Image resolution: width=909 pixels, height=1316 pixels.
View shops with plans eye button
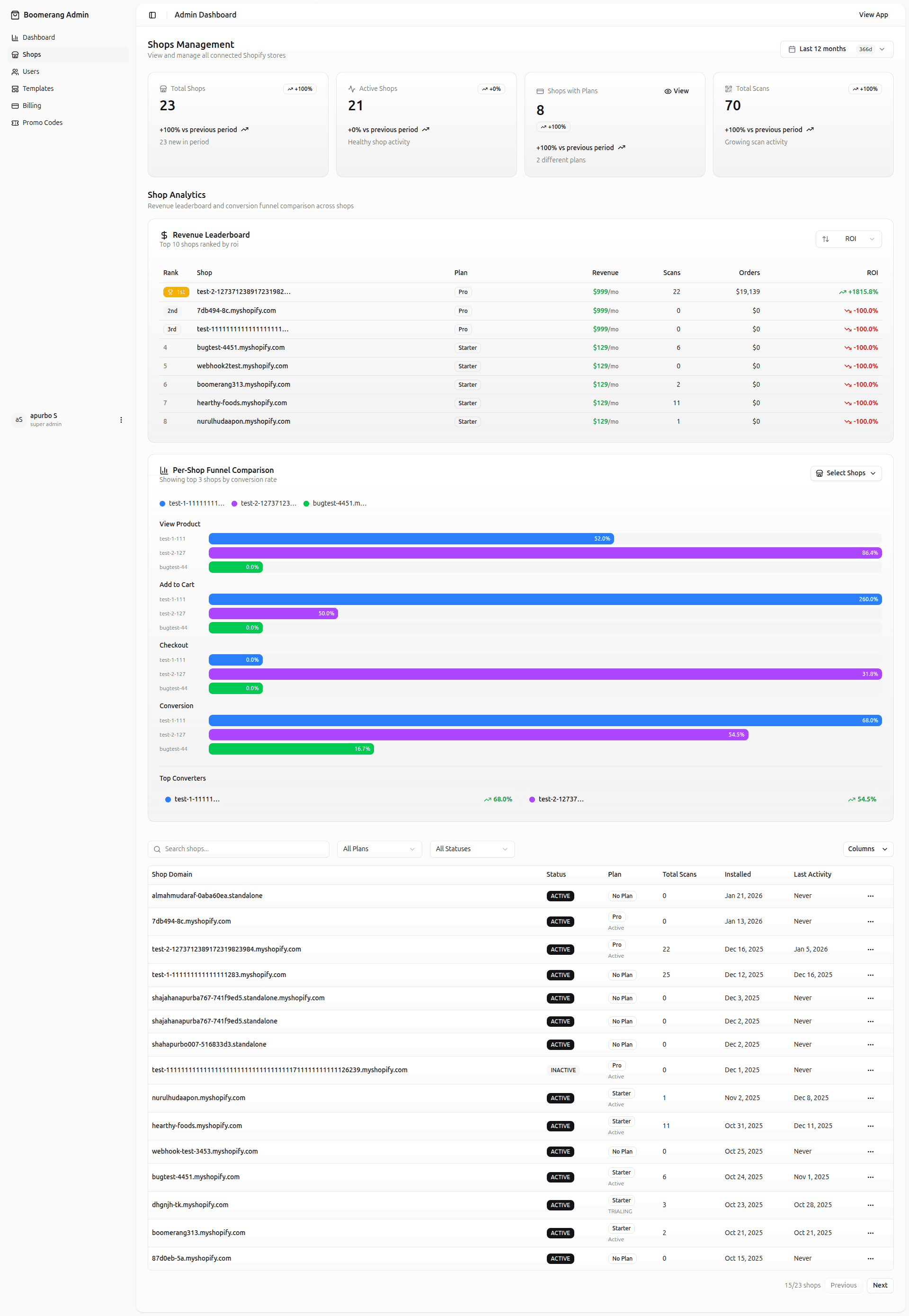pos(677,91)
